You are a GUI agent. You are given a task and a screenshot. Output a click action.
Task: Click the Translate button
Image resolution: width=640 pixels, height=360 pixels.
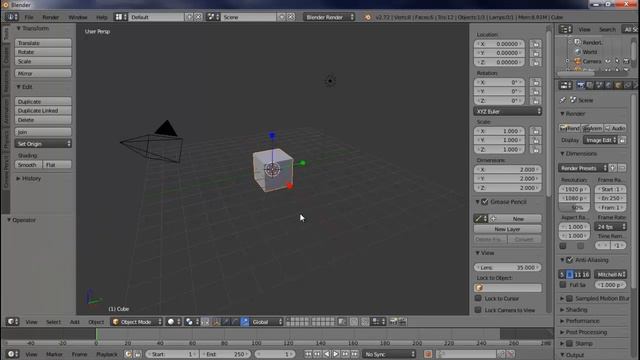point(43,43)
